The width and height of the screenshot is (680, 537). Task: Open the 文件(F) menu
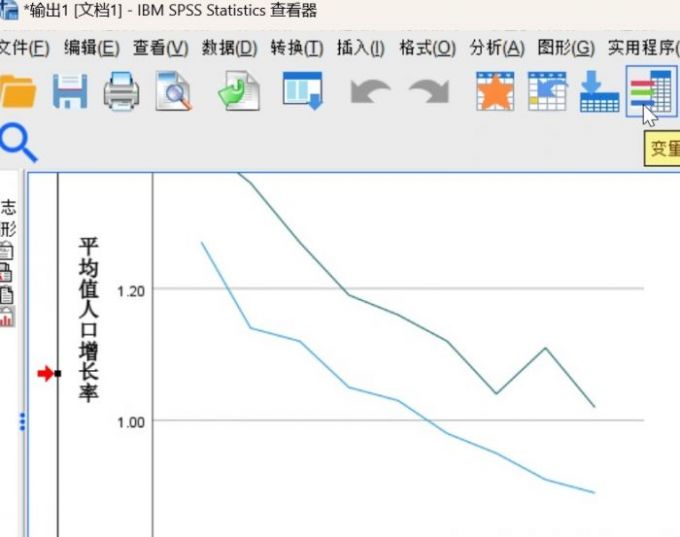(x=24, y=48)
